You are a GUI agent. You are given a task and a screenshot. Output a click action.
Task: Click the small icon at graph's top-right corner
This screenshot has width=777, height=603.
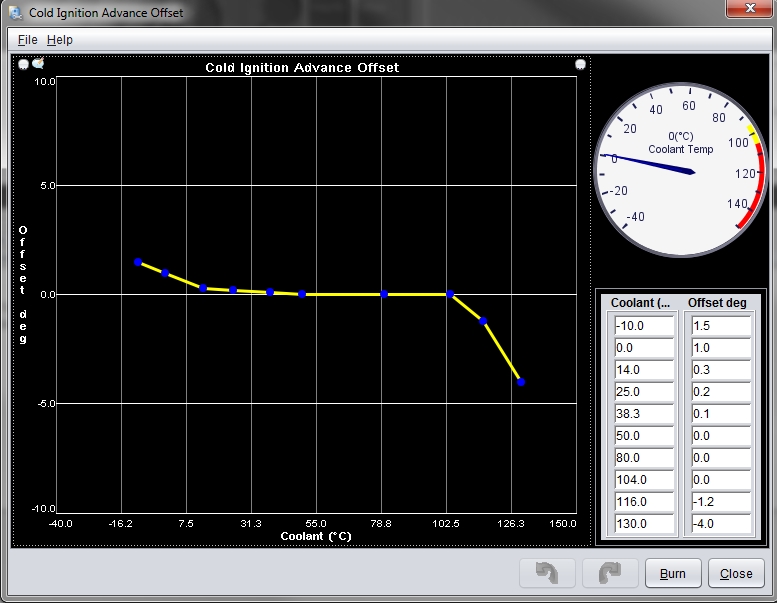pyautogui.click(x=580, y=65)
